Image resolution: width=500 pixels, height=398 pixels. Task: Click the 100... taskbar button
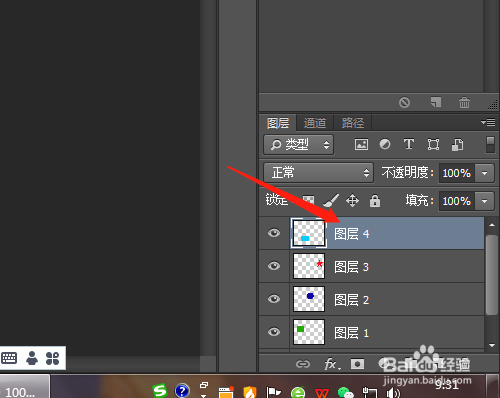[x=25, y=387]
